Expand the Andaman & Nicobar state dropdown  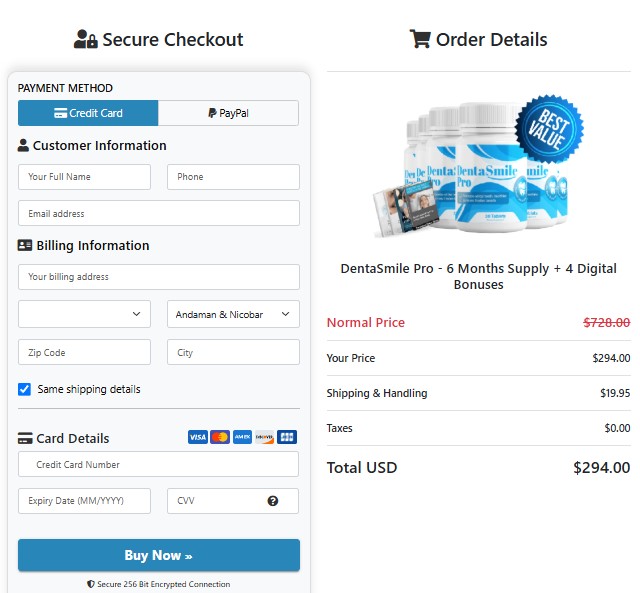pyautogui.click(x=233, y=314)
